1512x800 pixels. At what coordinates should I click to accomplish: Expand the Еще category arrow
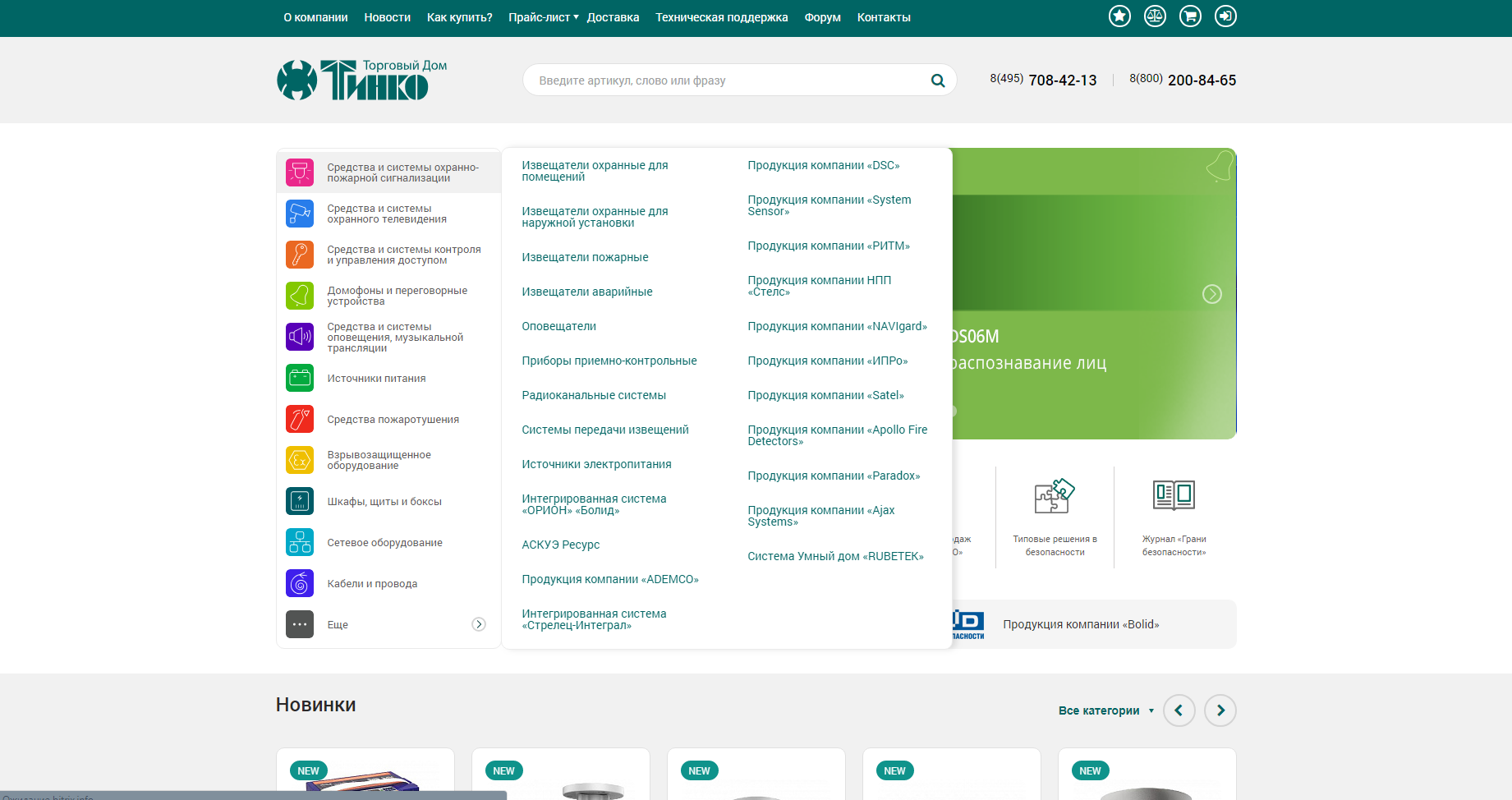(x=479, y=624)
